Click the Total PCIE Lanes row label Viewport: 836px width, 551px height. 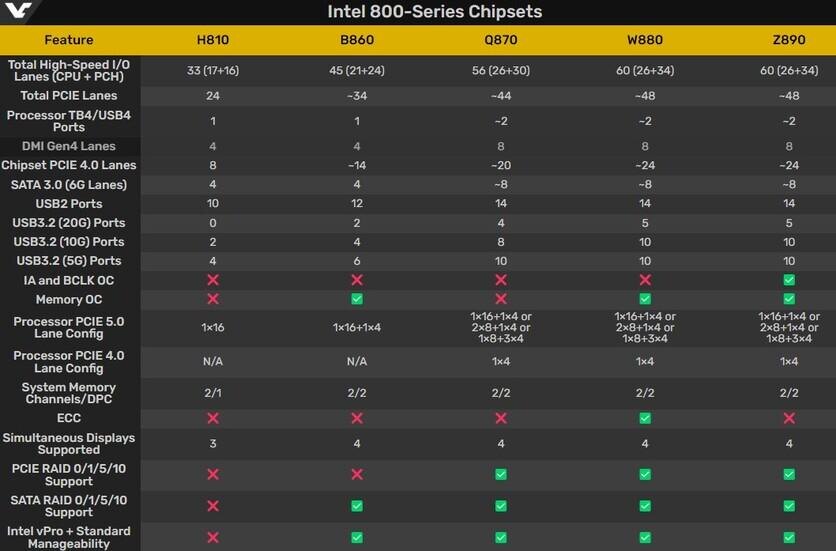click(69, 96)
